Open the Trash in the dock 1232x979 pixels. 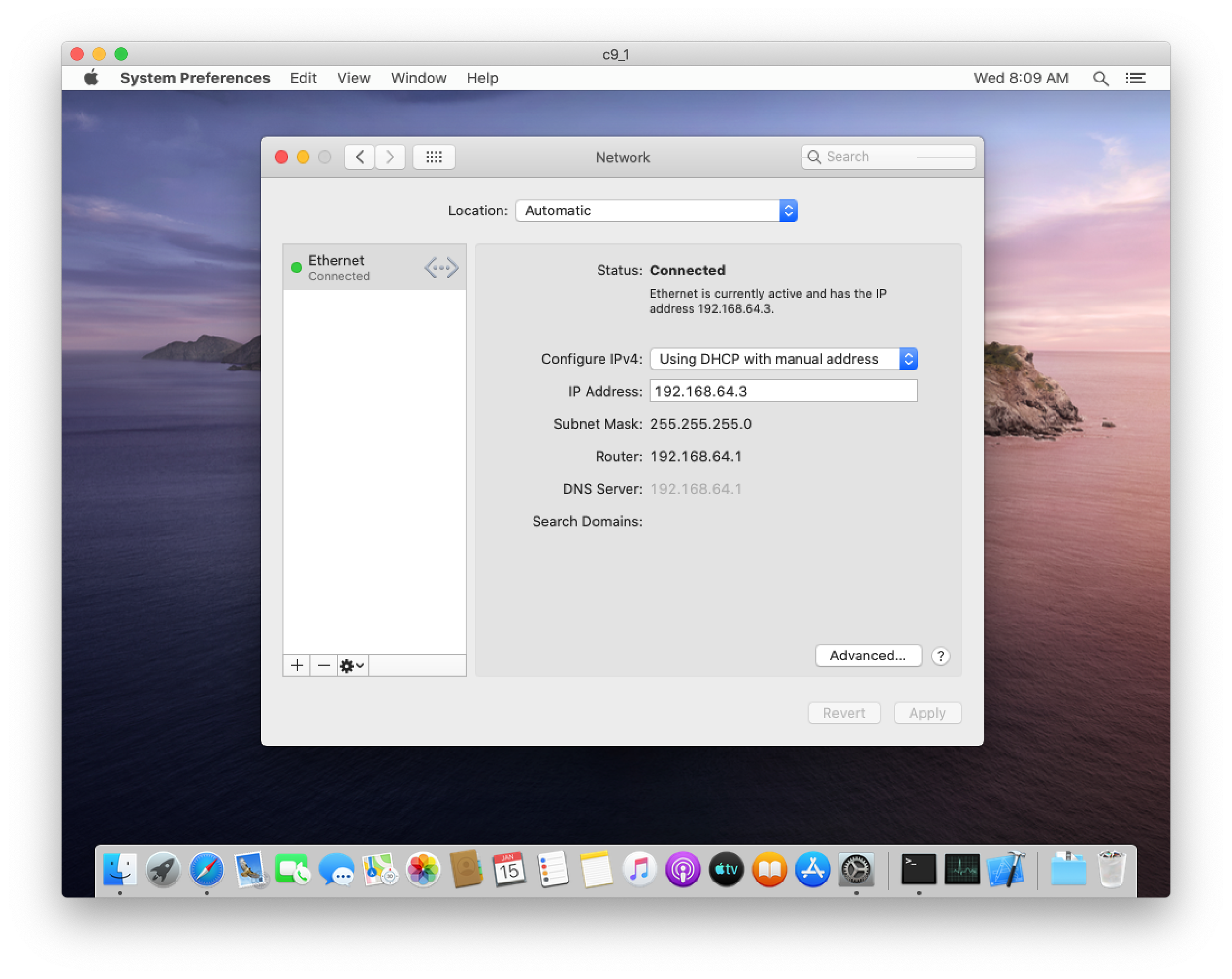(1111, 869)
